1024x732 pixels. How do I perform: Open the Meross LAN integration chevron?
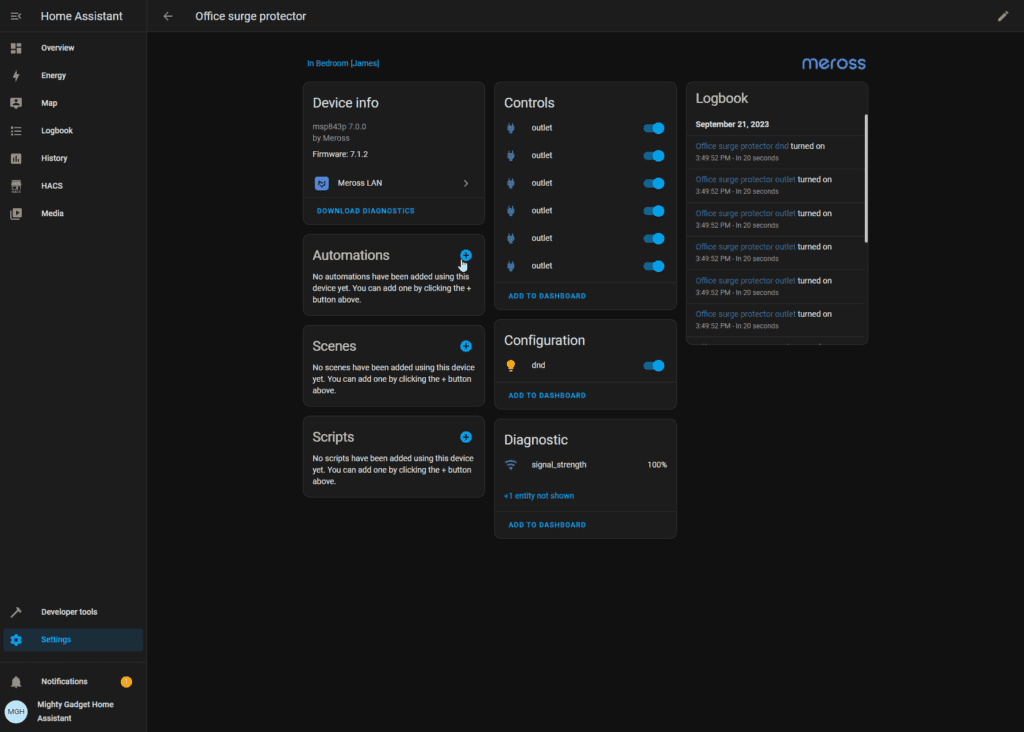click(x=466, y=183)
